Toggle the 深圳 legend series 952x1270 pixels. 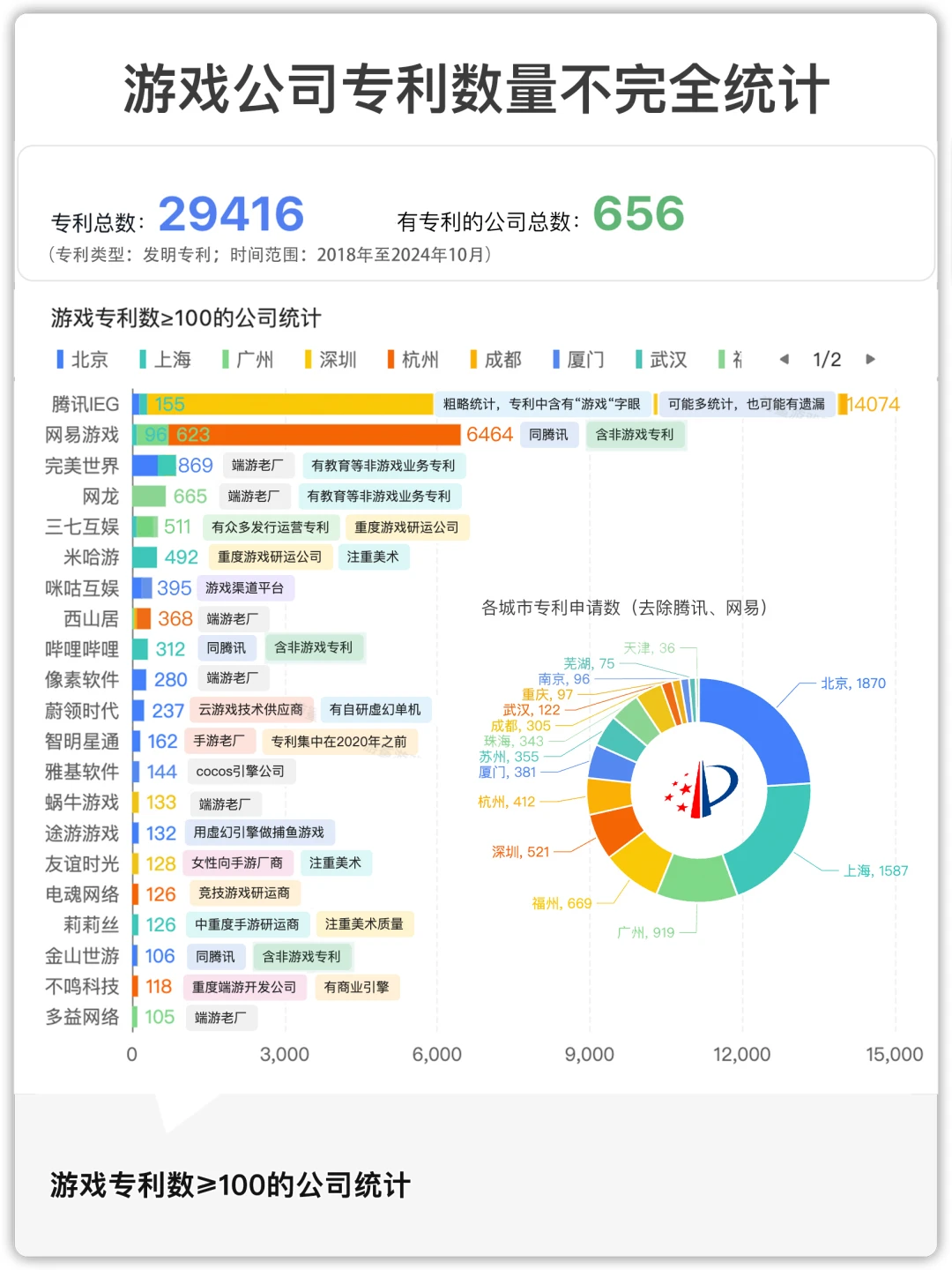click(x=331, y=359)
